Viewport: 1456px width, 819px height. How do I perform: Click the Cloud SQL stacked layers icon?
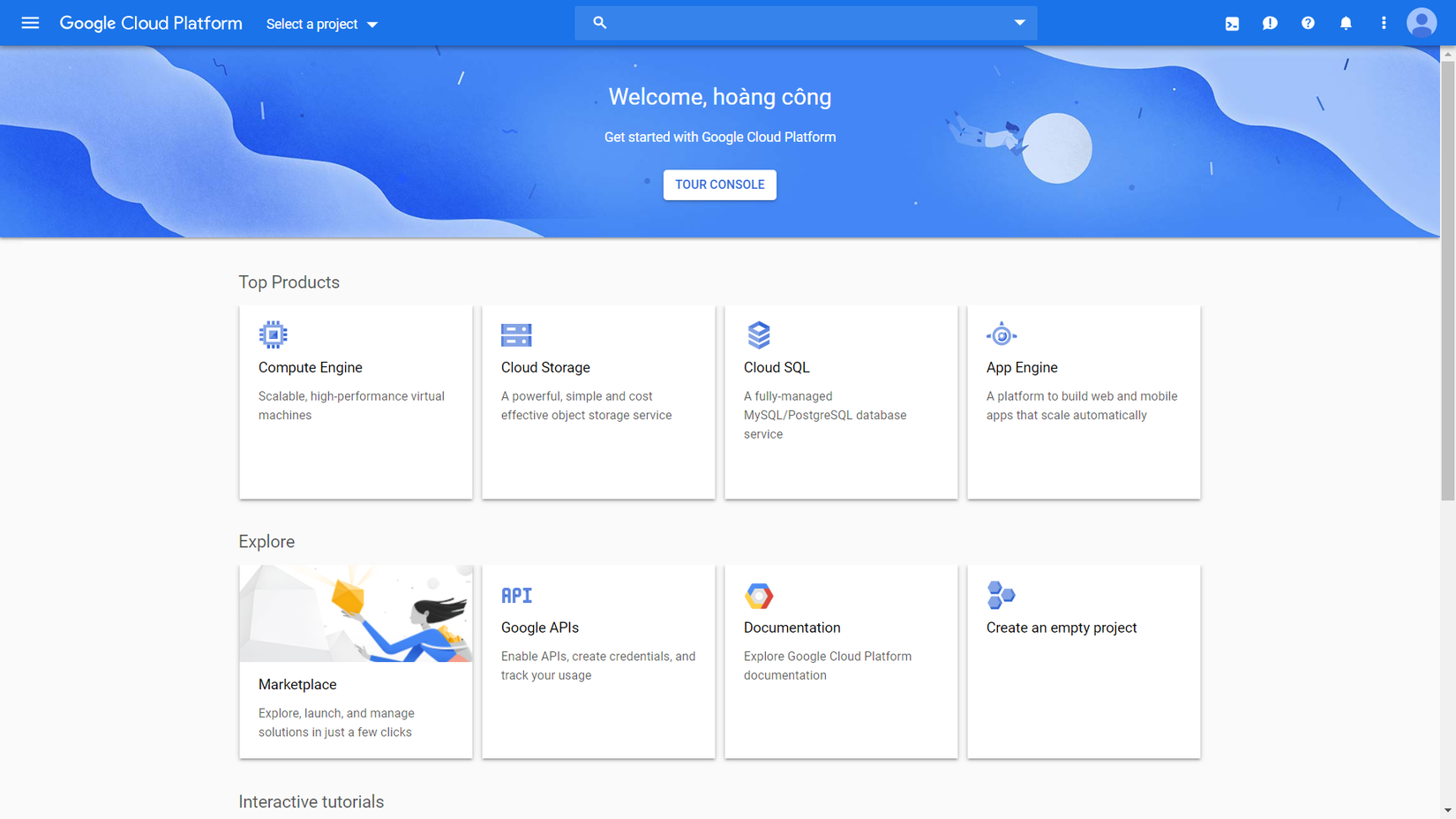[759, 334]
